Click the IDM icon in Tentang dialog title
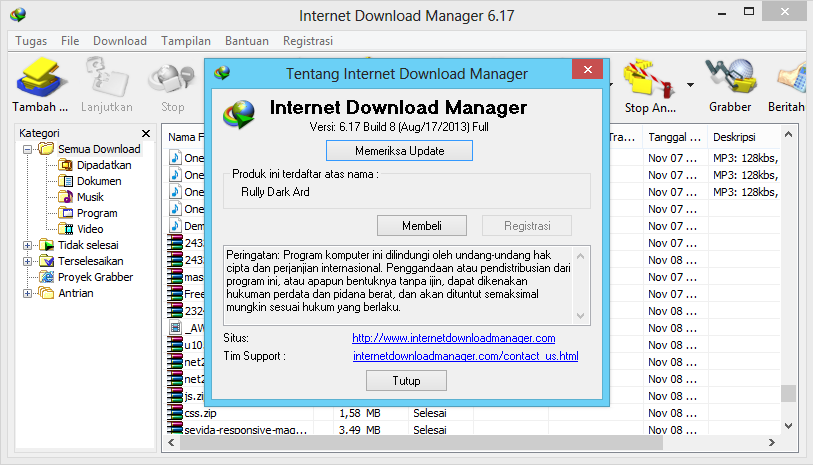The width and height of the screenshot is (813, 465). coord(222,73)
